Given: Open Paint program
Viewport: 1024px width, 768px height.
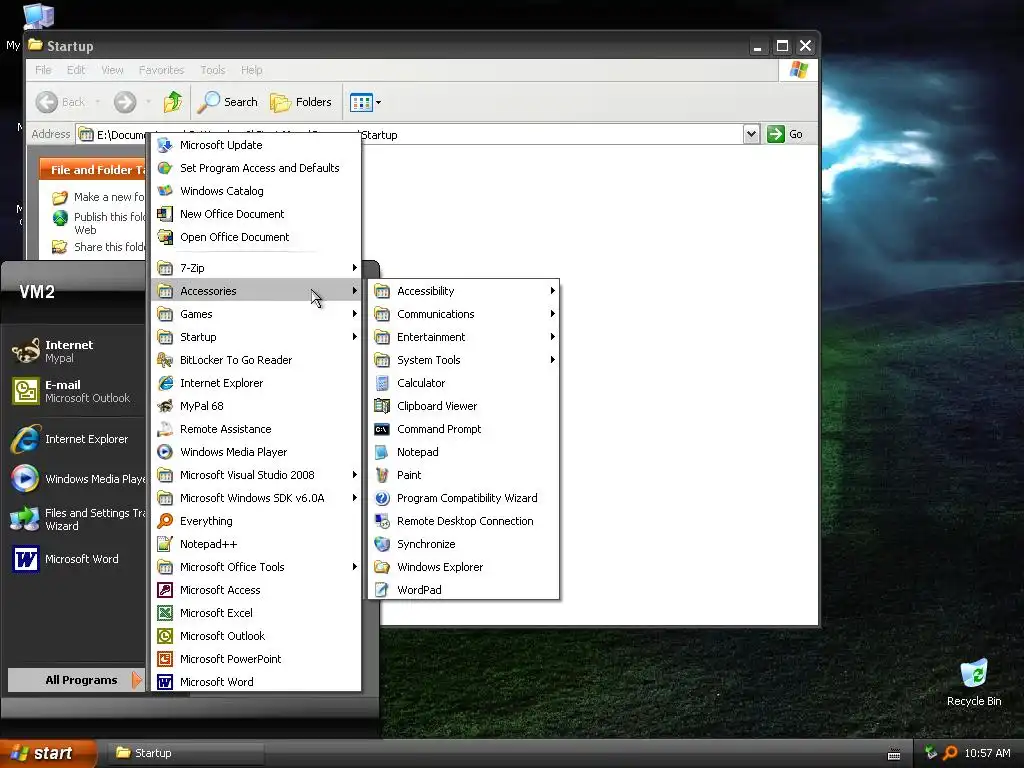Looking at the screenshot, I should point(463,475).
